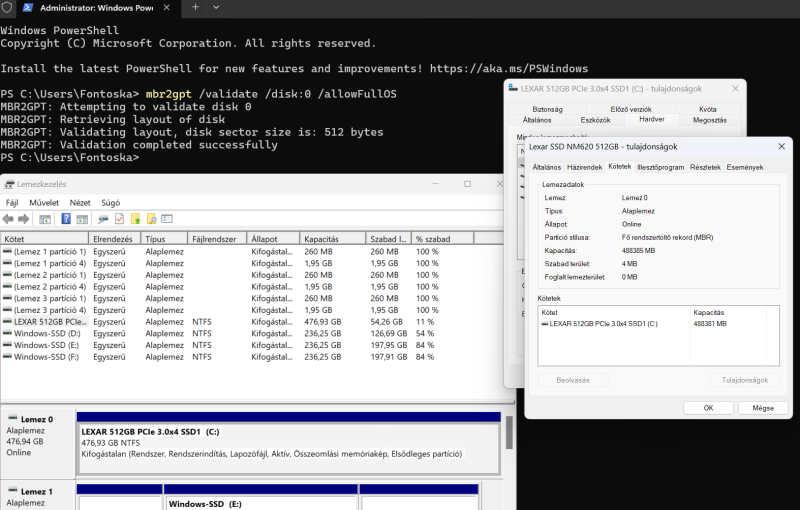Click the checkmark page toolbar icon
The width and height of the screenshot is (800, 510).
(x=119, y=219)
